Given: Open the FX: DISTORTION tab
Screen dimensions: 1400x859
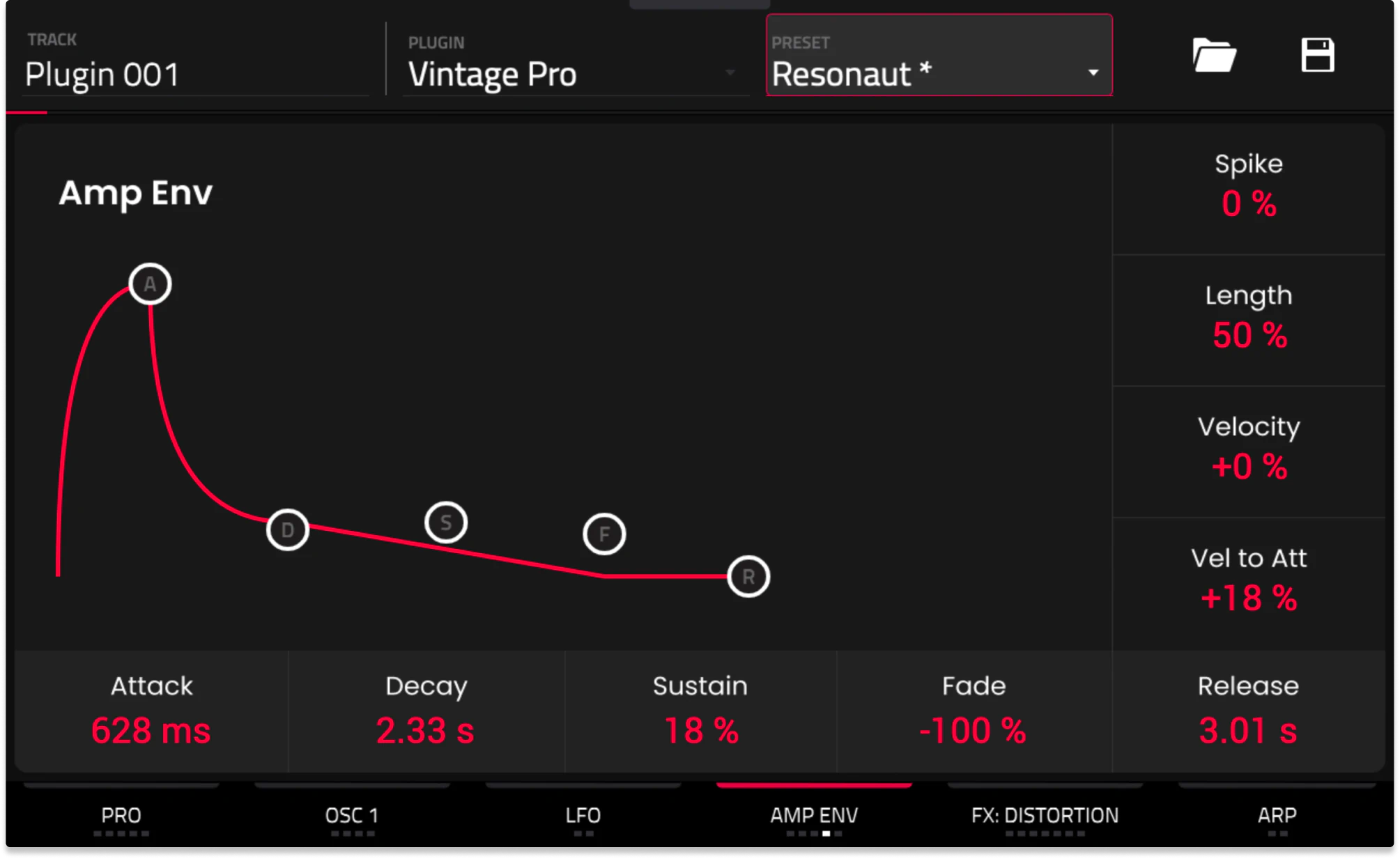Looking at the screenshot, I should tap(1045, 815).
